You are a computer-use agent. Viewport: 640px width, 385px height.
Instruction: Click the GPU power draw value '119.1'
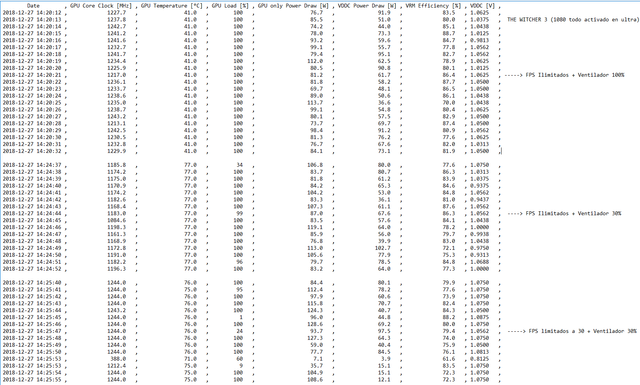[315, 227]
